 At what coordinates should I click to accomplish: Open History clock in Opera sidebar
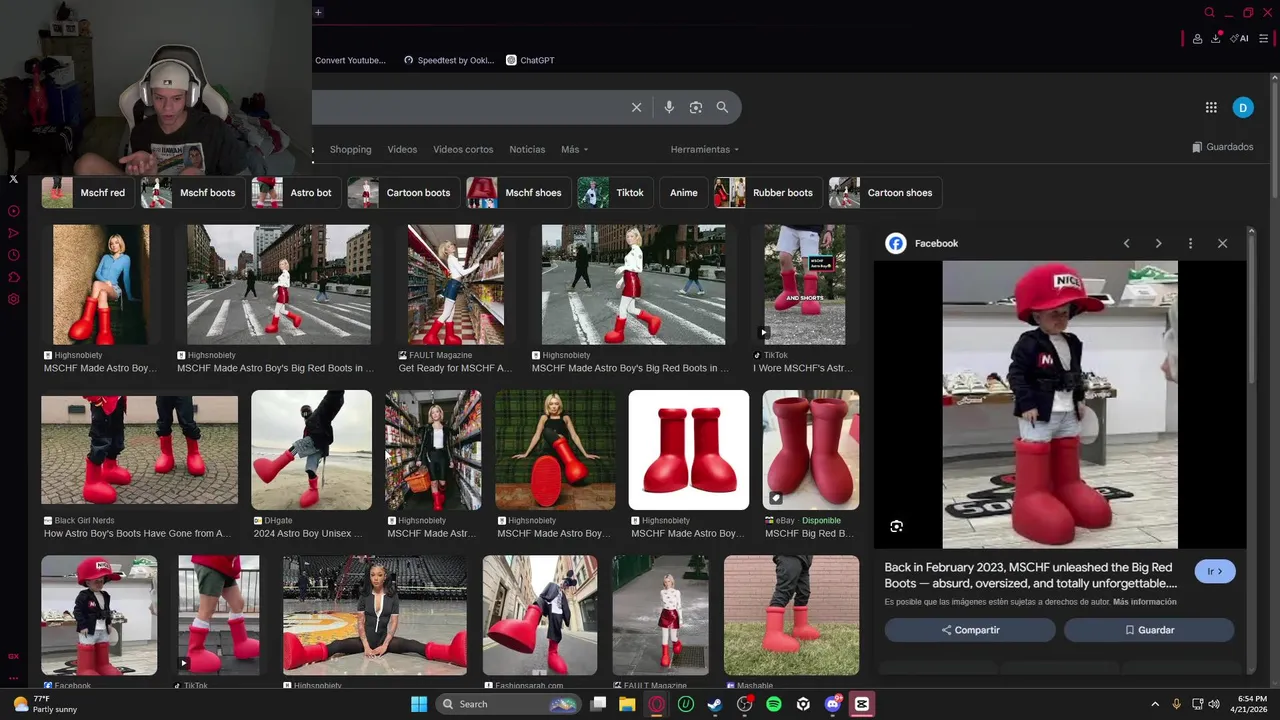click(x=13, y=255)
